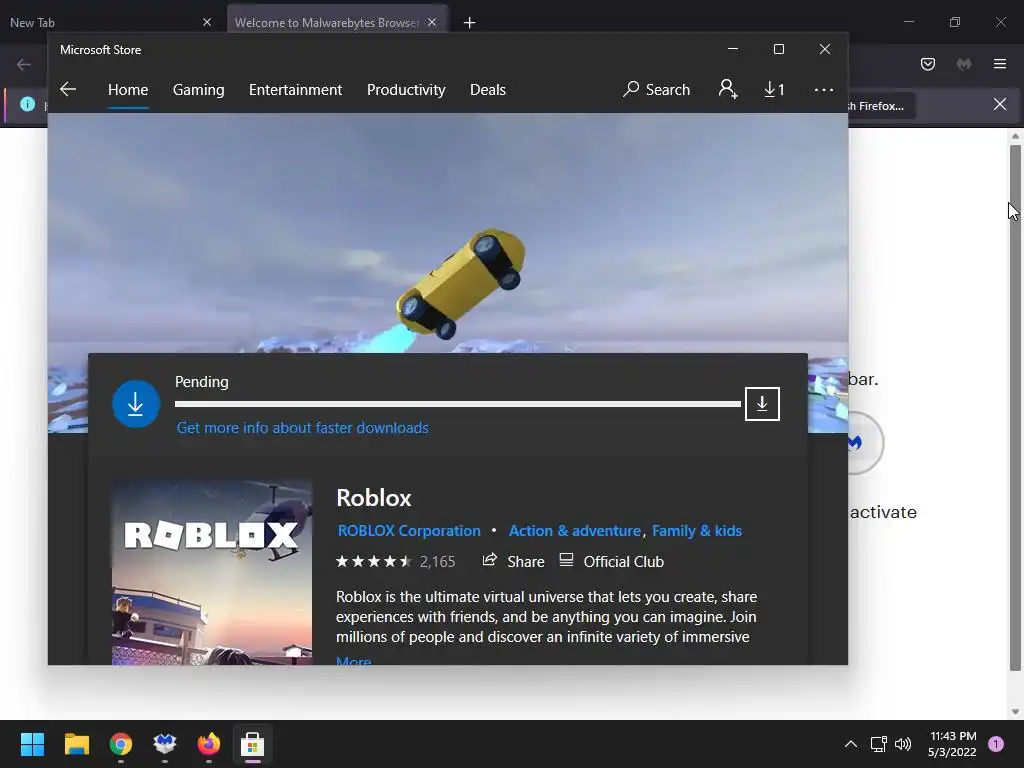Open the Official Club link
Viewport: 1024px width, 768px height.
(x=612, y=562)
